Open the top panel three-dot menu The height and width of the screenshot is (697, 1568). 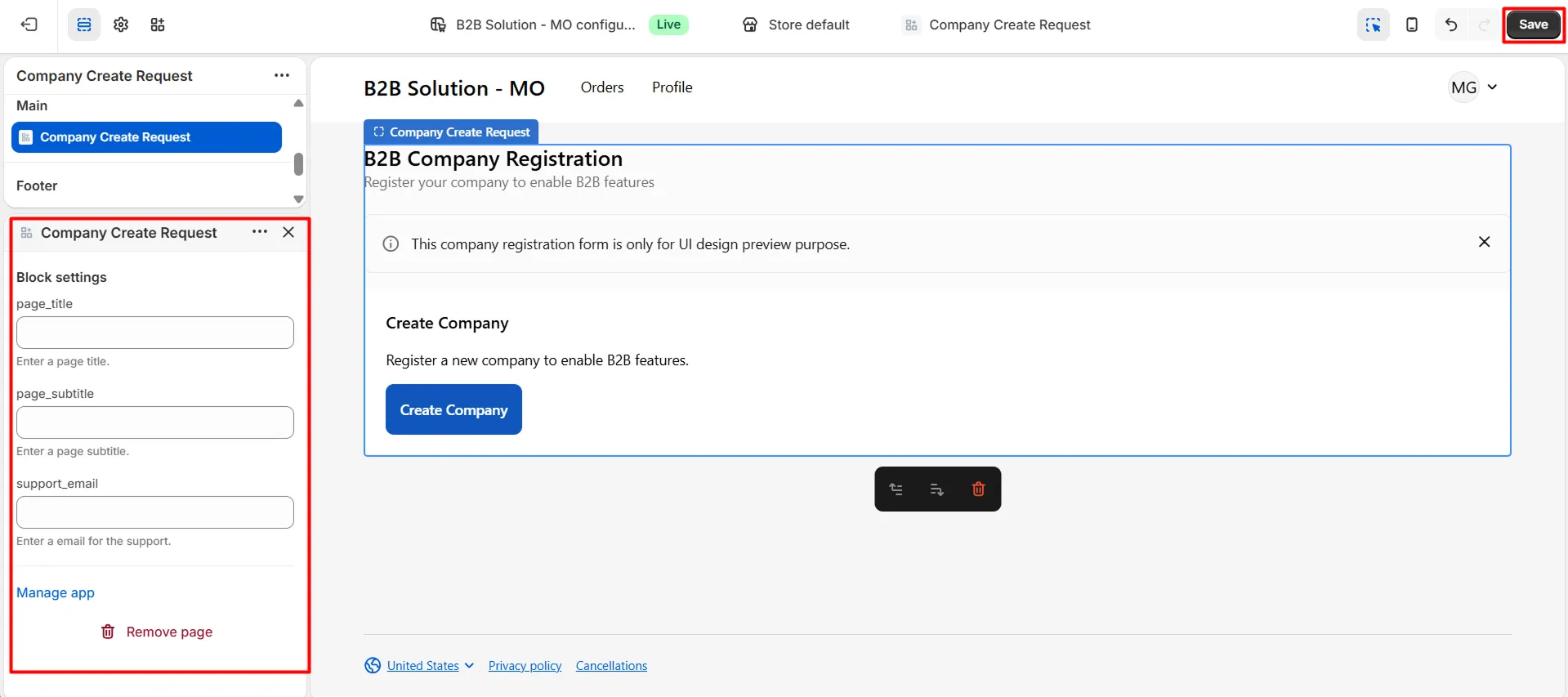pos(282,75)
